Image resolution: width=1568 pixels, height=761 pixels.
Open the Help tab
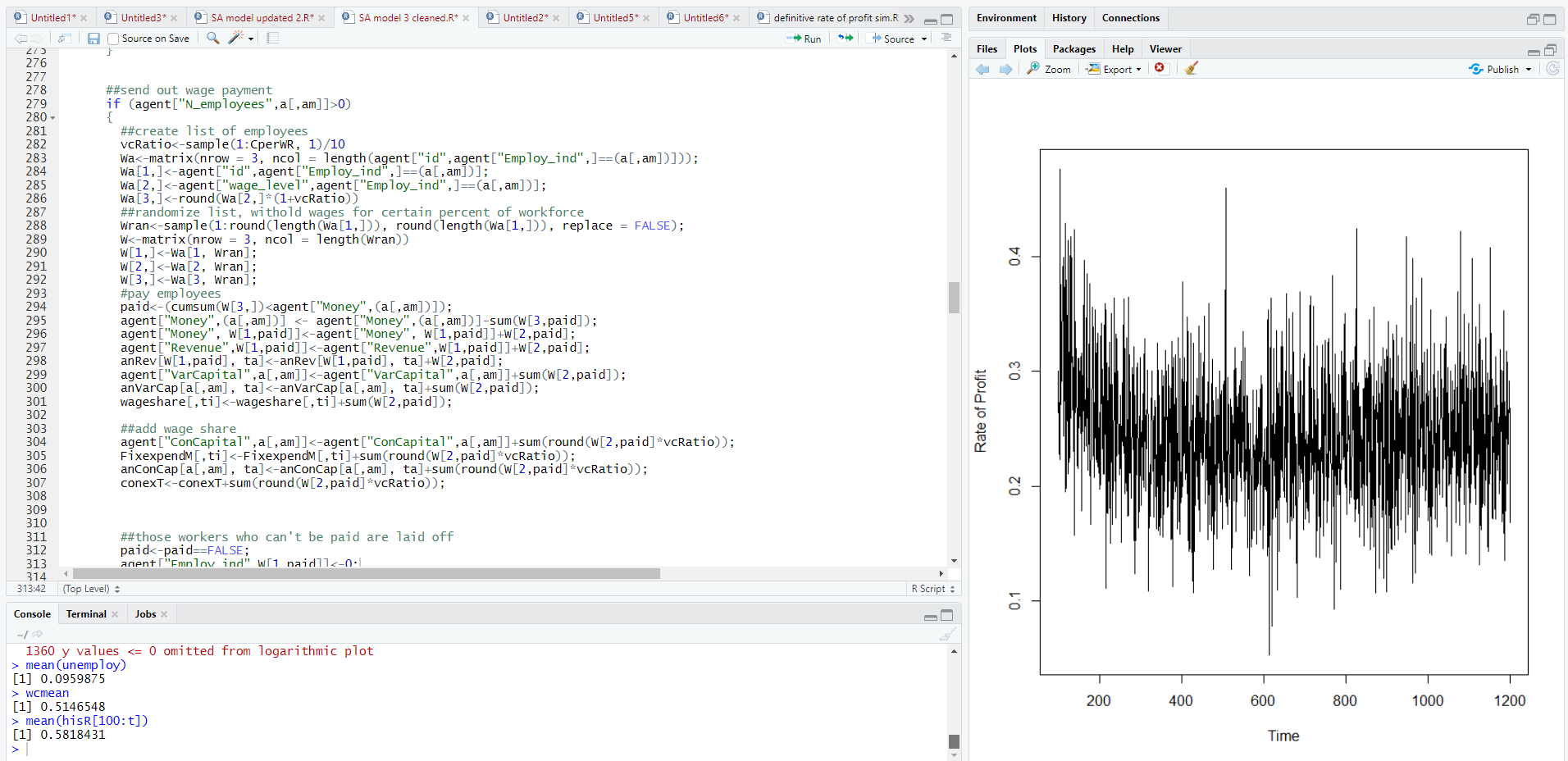pyautogui.click(x=1123, y=49)
